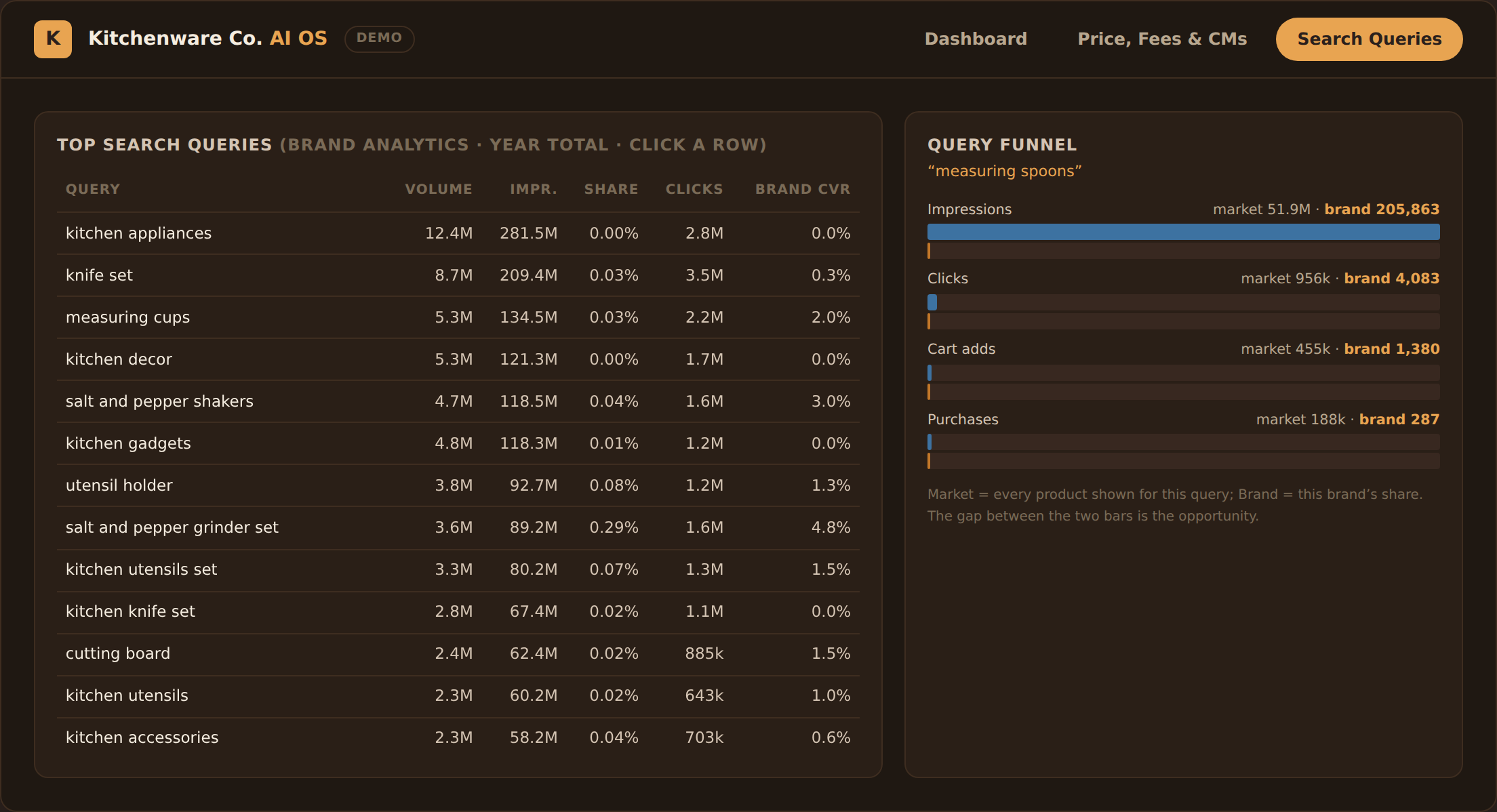
Task: Click the orange K logo icon
Action: 53,39
